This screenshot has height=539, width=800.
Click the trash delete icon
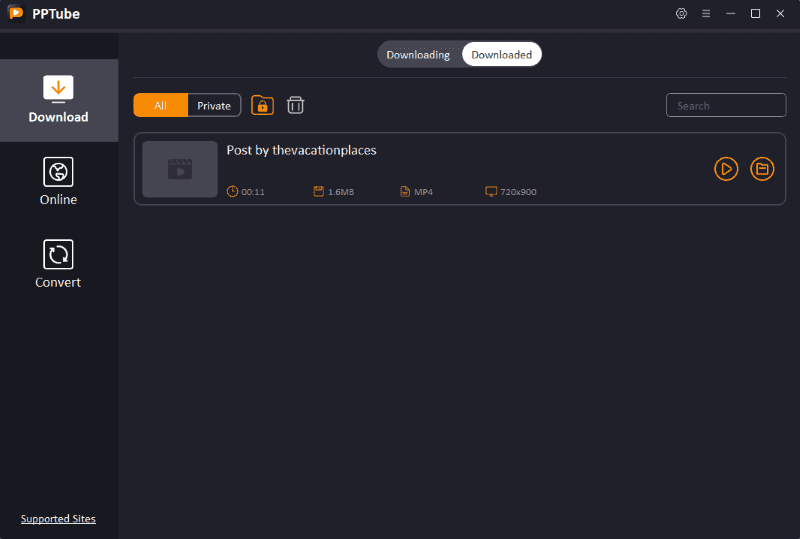pyautogui.click(x=295, y=105)
